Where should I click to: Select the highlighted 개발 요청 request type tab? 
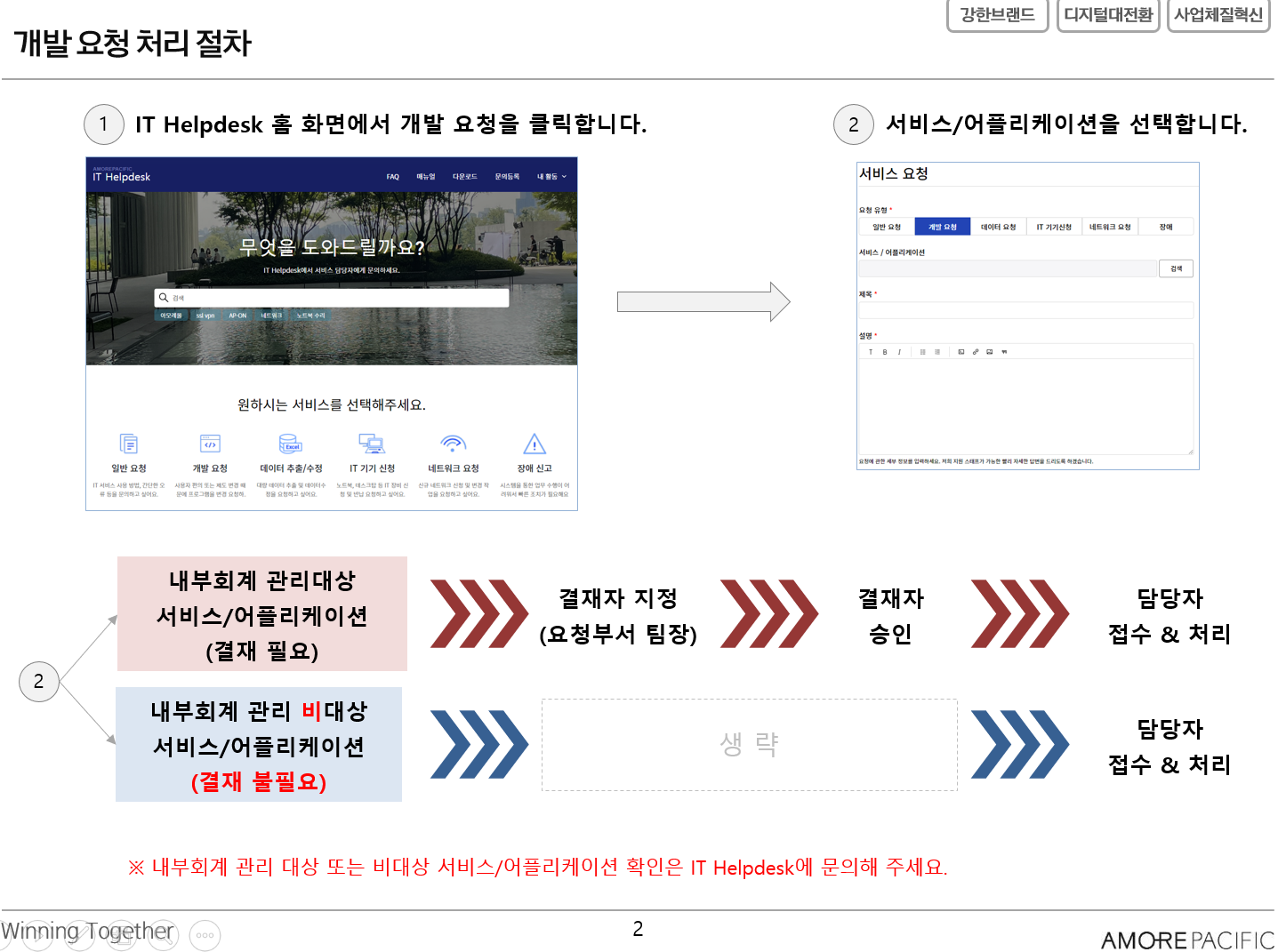coord(943,227)
